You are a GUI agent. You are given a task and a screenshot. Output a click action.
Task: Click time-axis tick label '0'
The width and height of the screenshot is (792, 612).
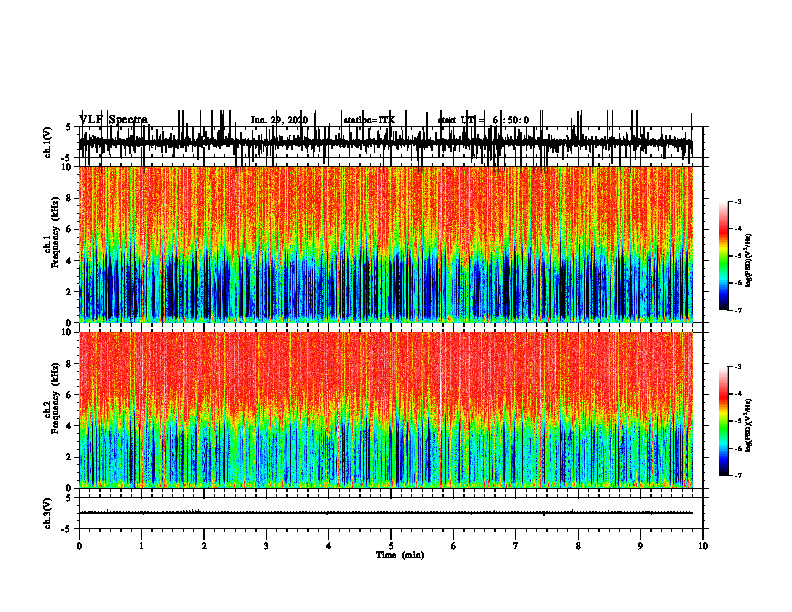coord(79,546)
